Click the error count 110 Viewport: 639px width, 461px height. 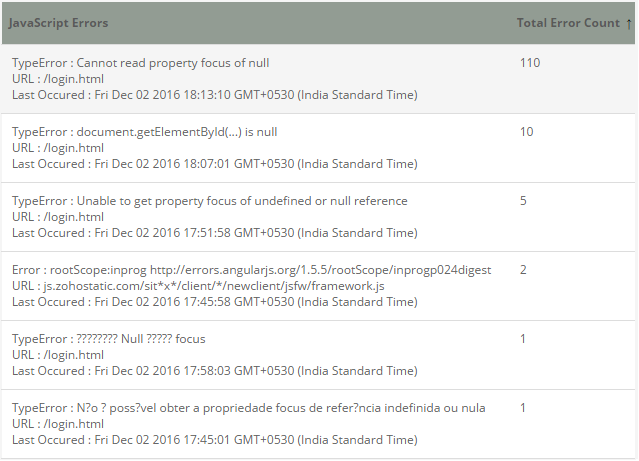pyautogui.click(x=530, y=63)
